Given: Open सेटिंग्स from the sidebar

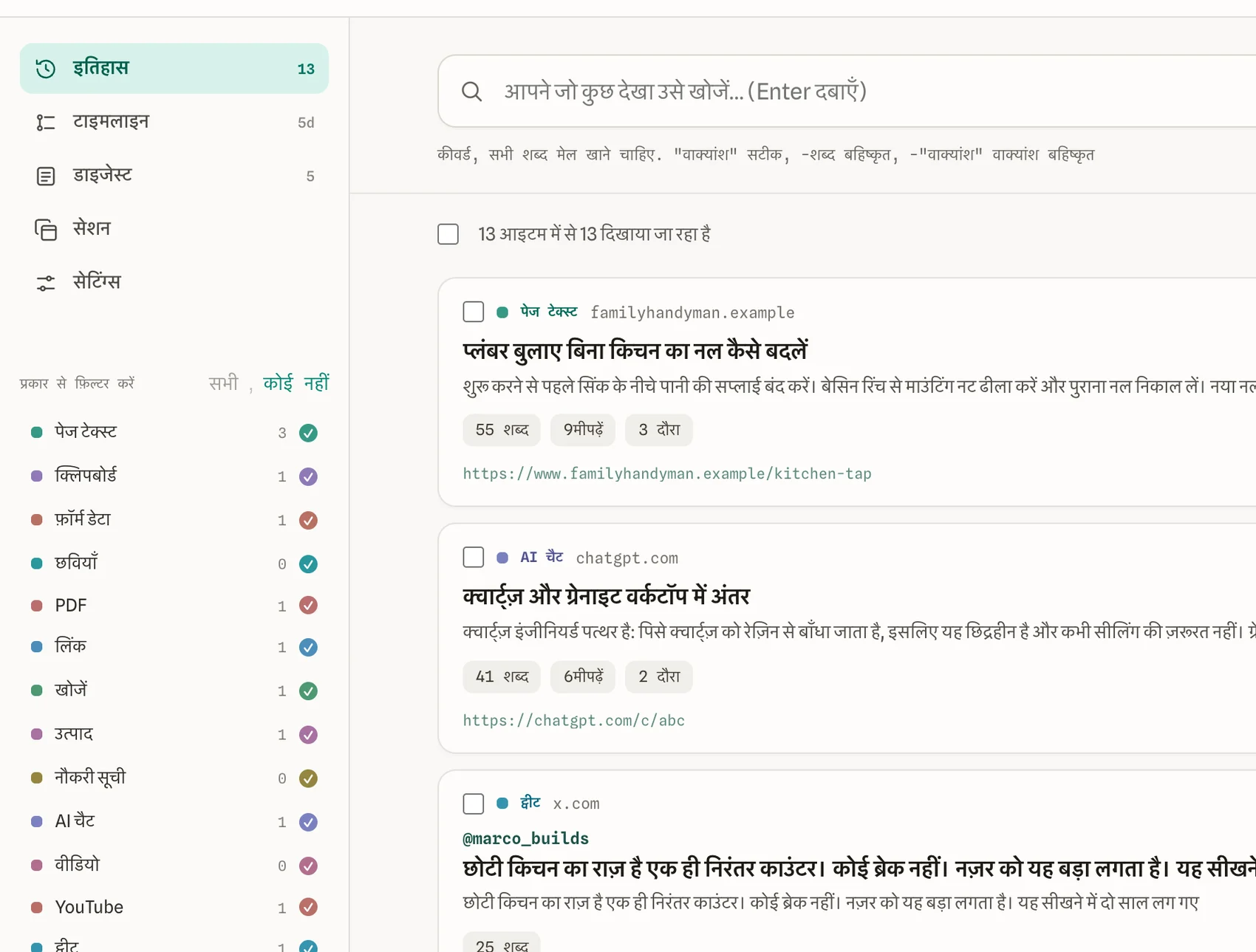Looking at the screenshot, I should click(174, 282).
